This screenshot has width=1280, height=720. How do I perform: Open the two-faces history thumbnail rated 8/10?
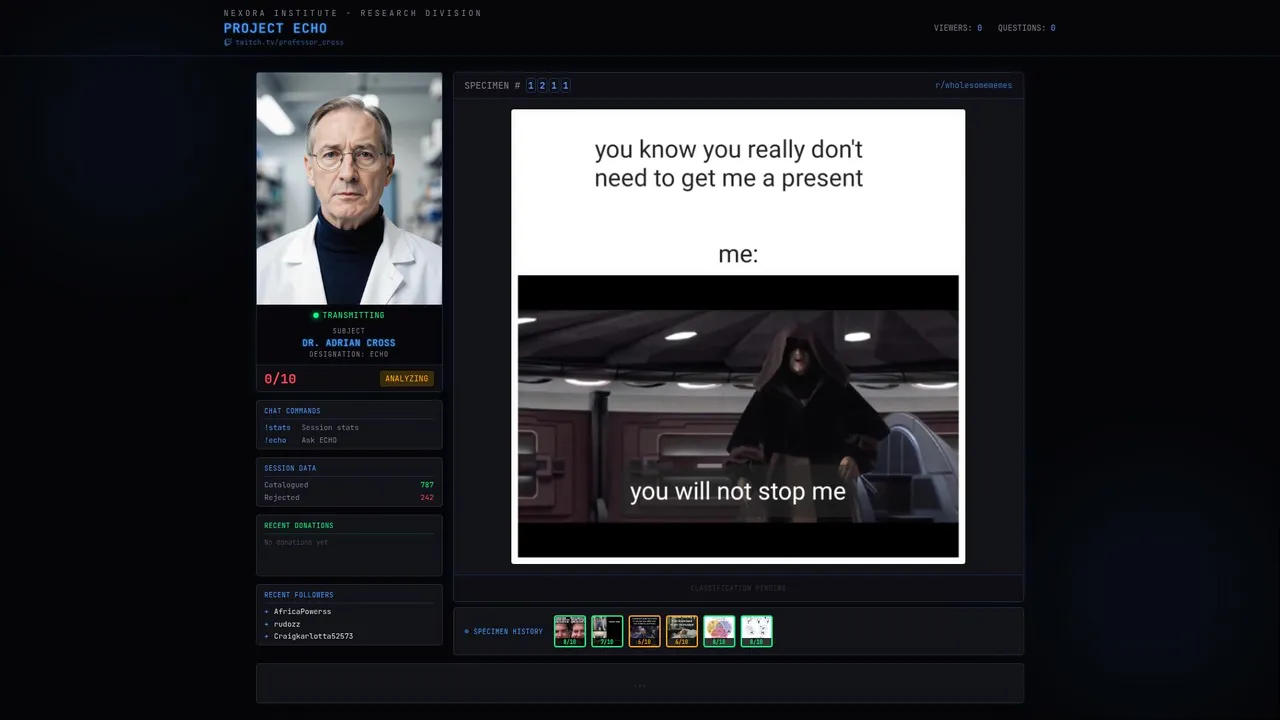[570, 631]
